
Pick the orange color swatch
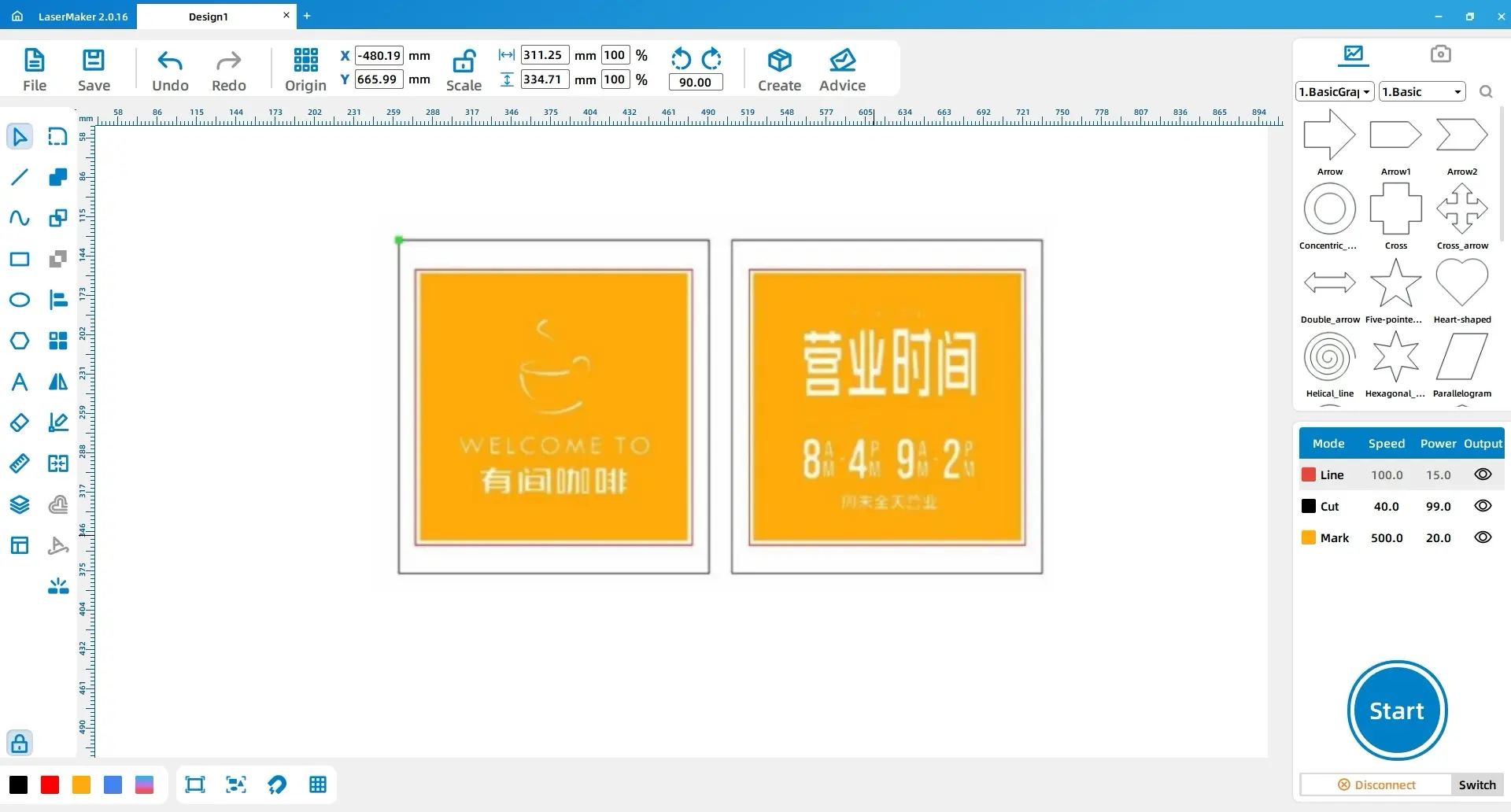[x=81, y=784]
